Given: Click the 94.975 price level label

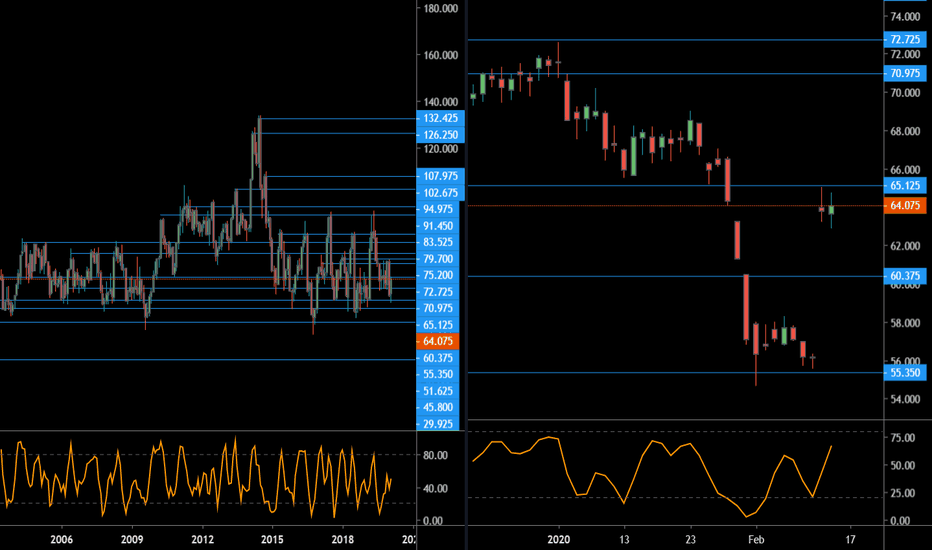Looking at the screenshot, I should click(438, 209).
